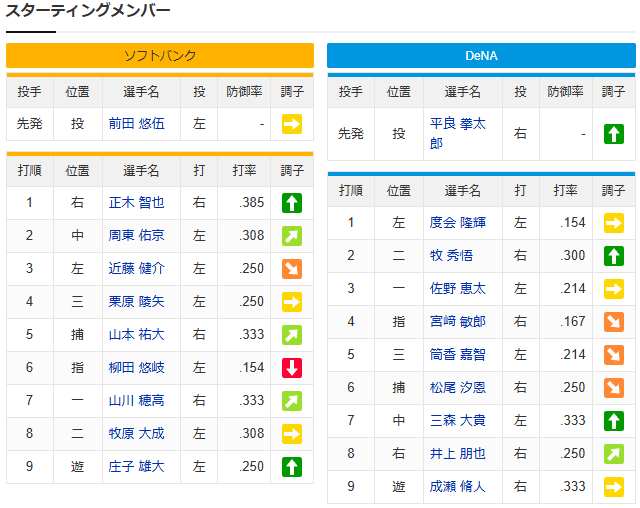Click the 打順 header in ソフトバンク batting table
The width and height of the screenshot is (640, 508).
pyautogui.click(x=29, y=171)
